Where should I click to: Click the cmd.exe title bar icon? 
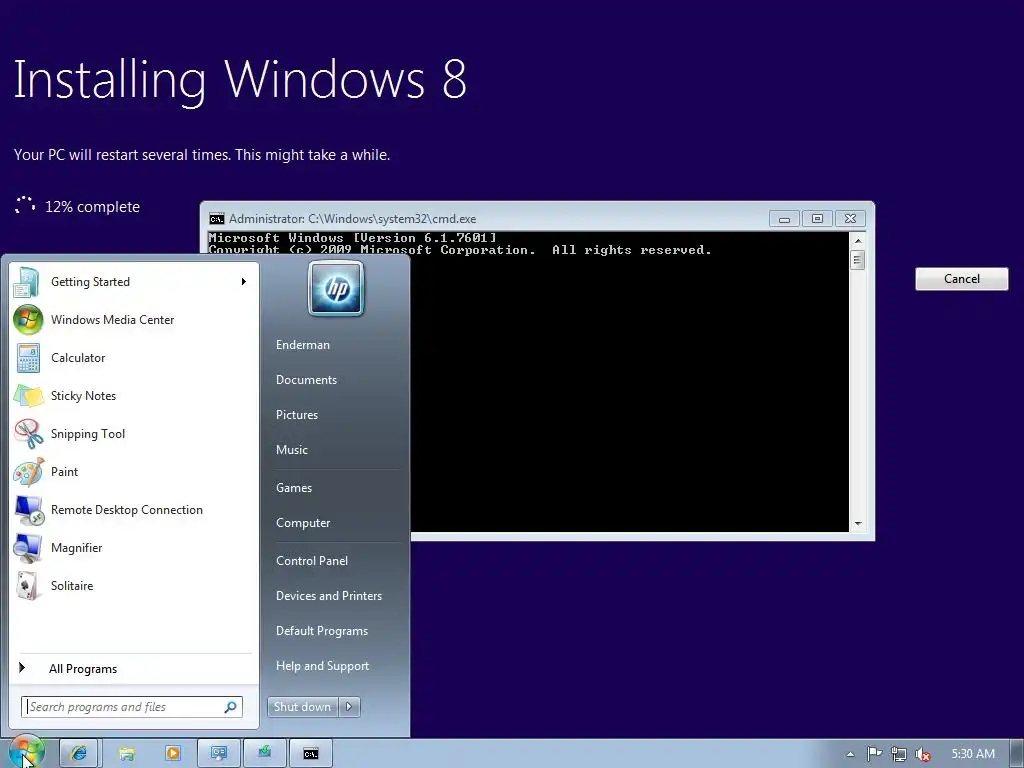point(217,219)
